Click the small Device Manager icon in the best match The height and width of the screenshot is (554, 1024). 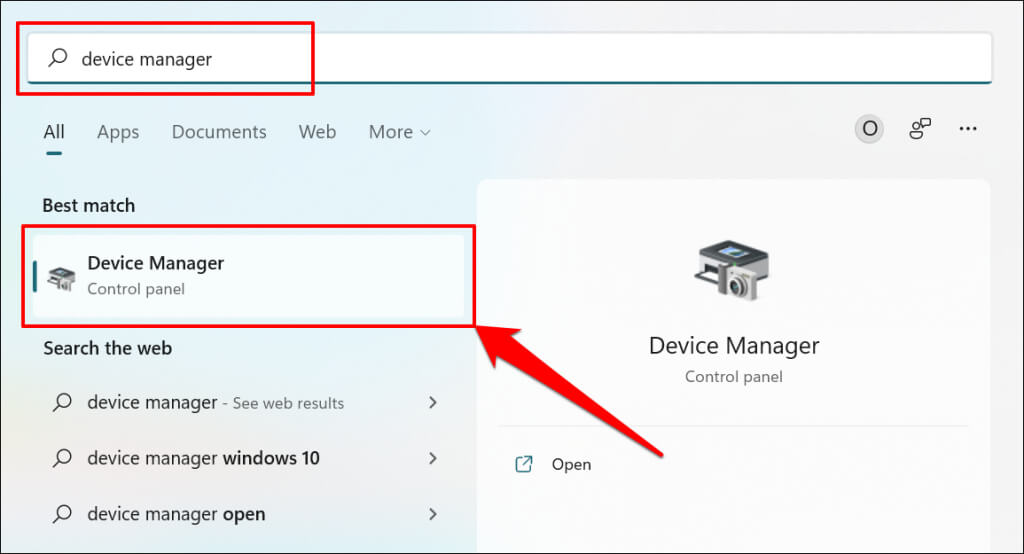(x=61, y=278)
